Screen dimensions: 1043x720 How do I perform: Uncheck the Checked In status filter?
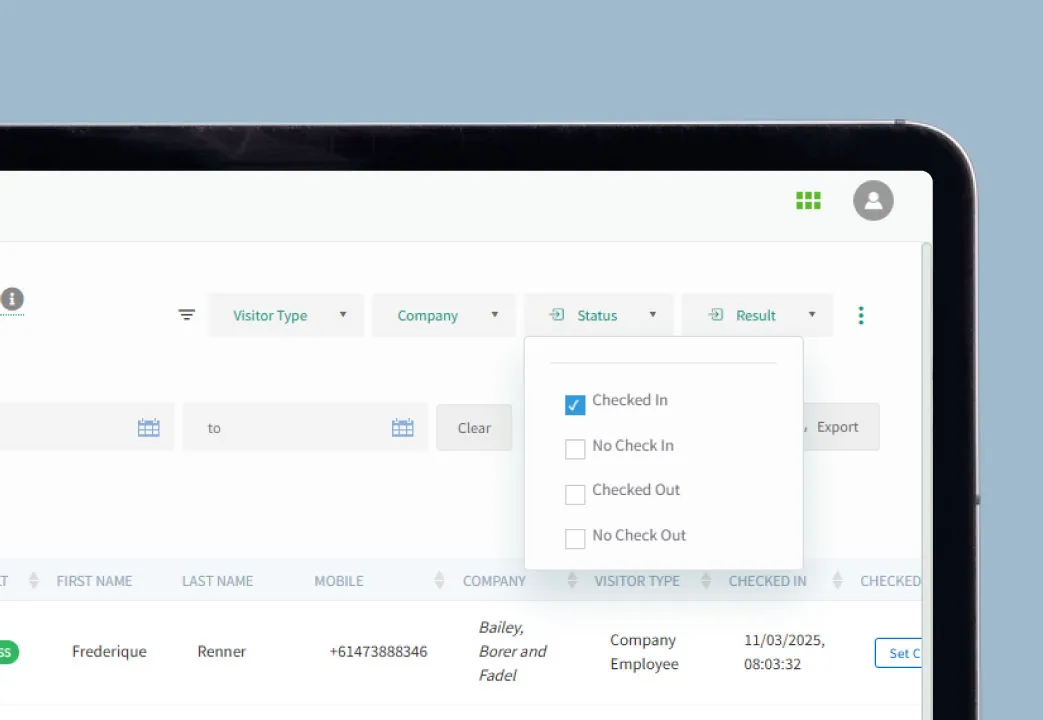[574, 404]
